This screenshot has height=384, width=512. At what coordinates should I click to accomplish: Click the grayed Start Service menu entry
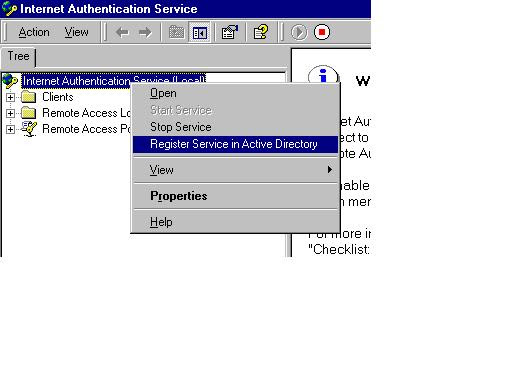point(235,110)
